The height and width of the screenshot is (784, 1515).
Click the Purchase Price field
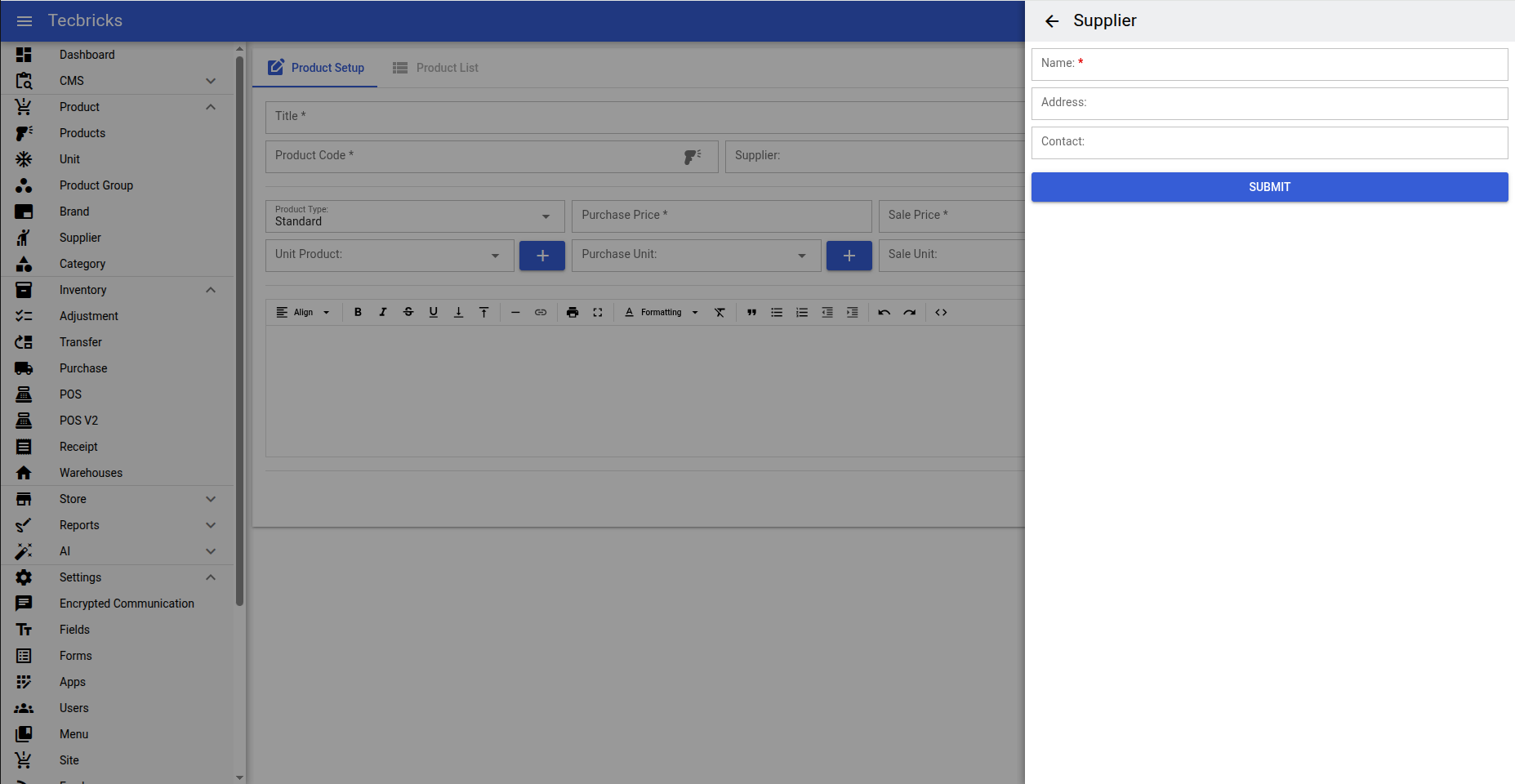coord(722,216)
